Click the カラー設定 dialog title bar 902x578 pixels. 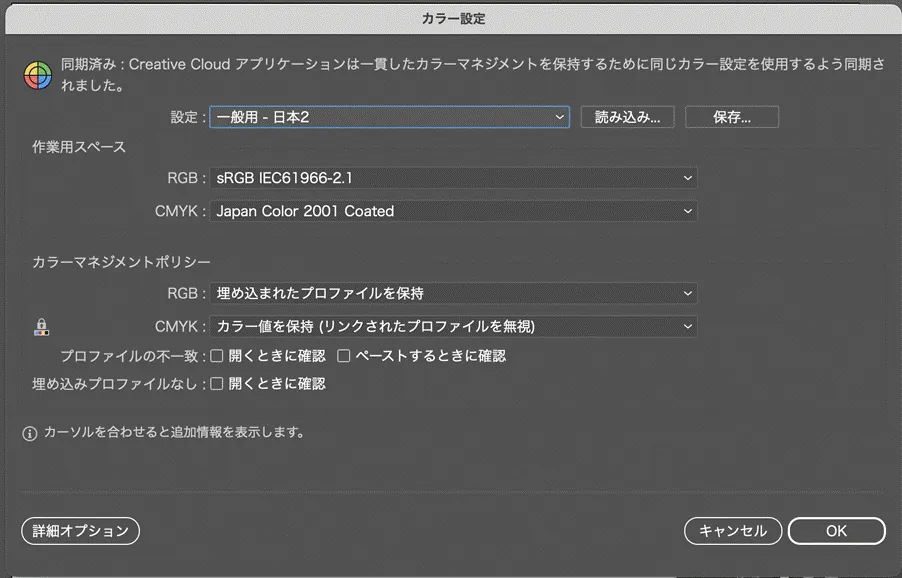point(451,17)
